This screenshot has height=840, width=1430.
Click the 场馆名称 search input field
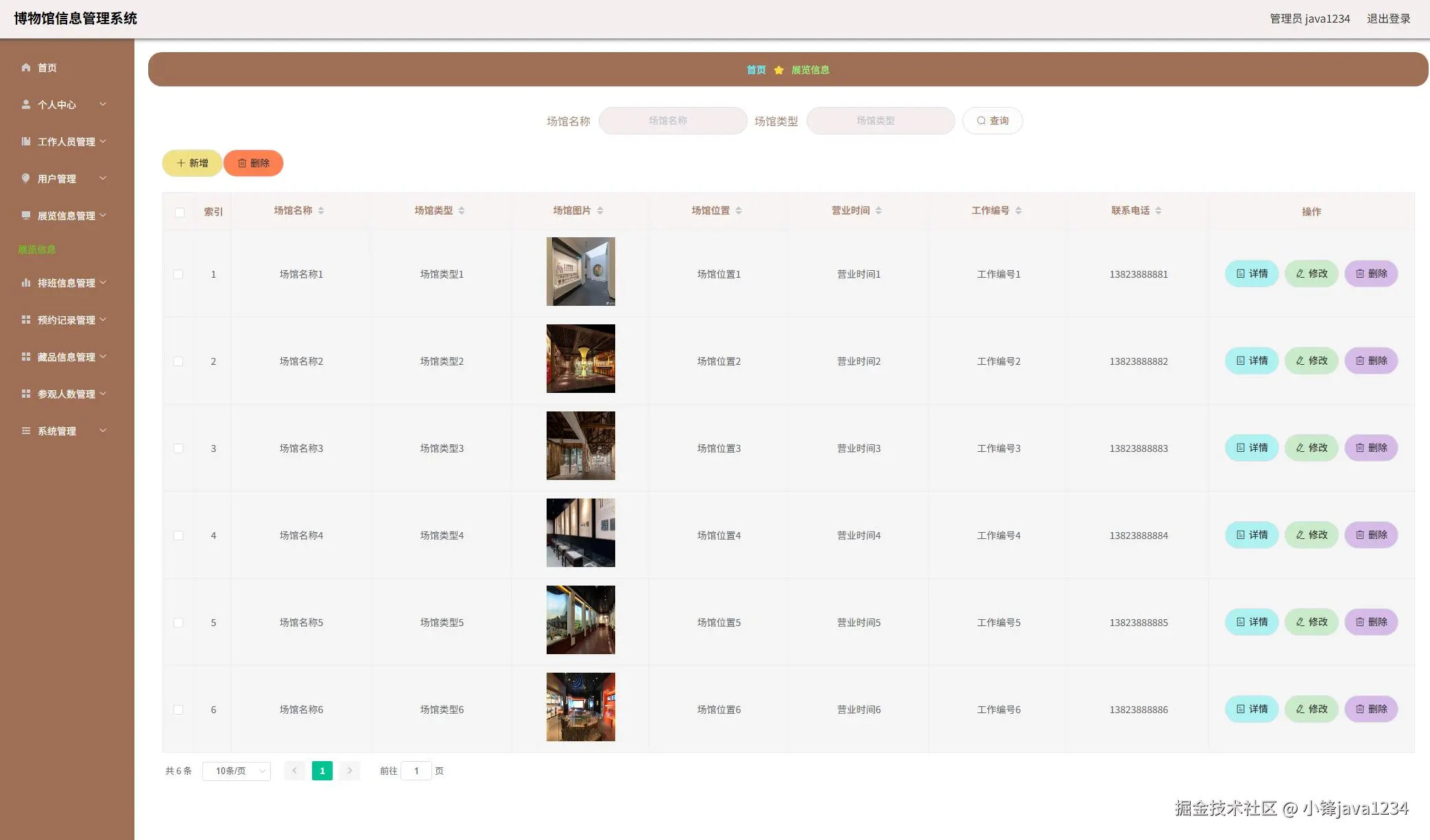tap(672, 121)
